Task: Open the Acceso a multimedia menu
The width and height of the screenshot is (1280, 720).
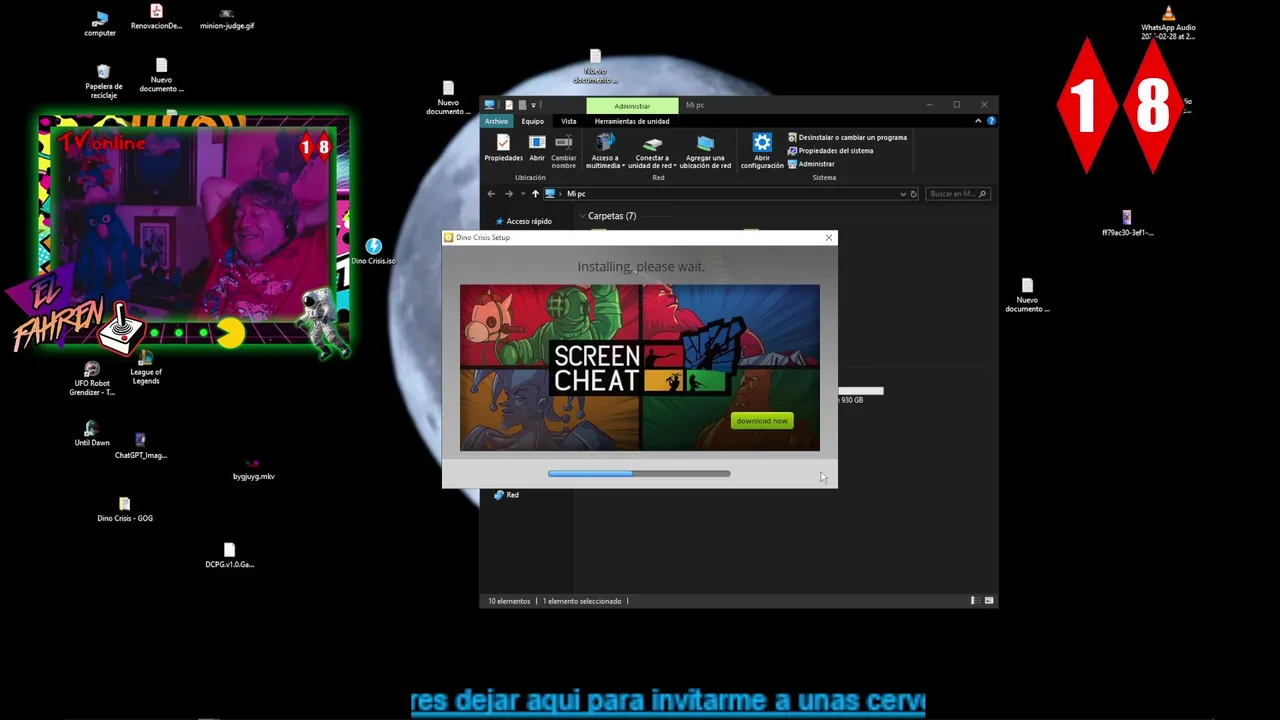Action: (604, 151)
